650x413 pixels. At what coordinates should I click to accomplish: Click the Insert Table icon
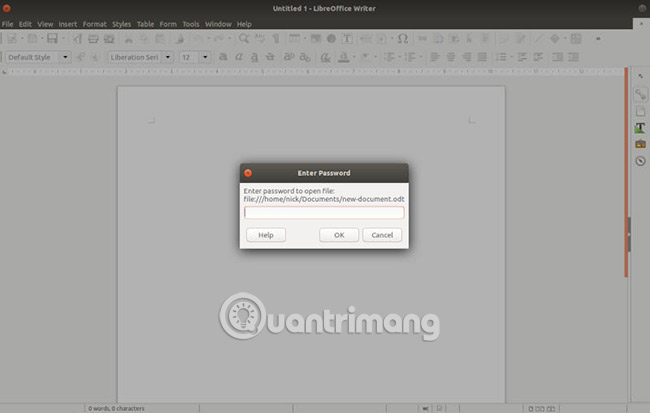(294, 39)
